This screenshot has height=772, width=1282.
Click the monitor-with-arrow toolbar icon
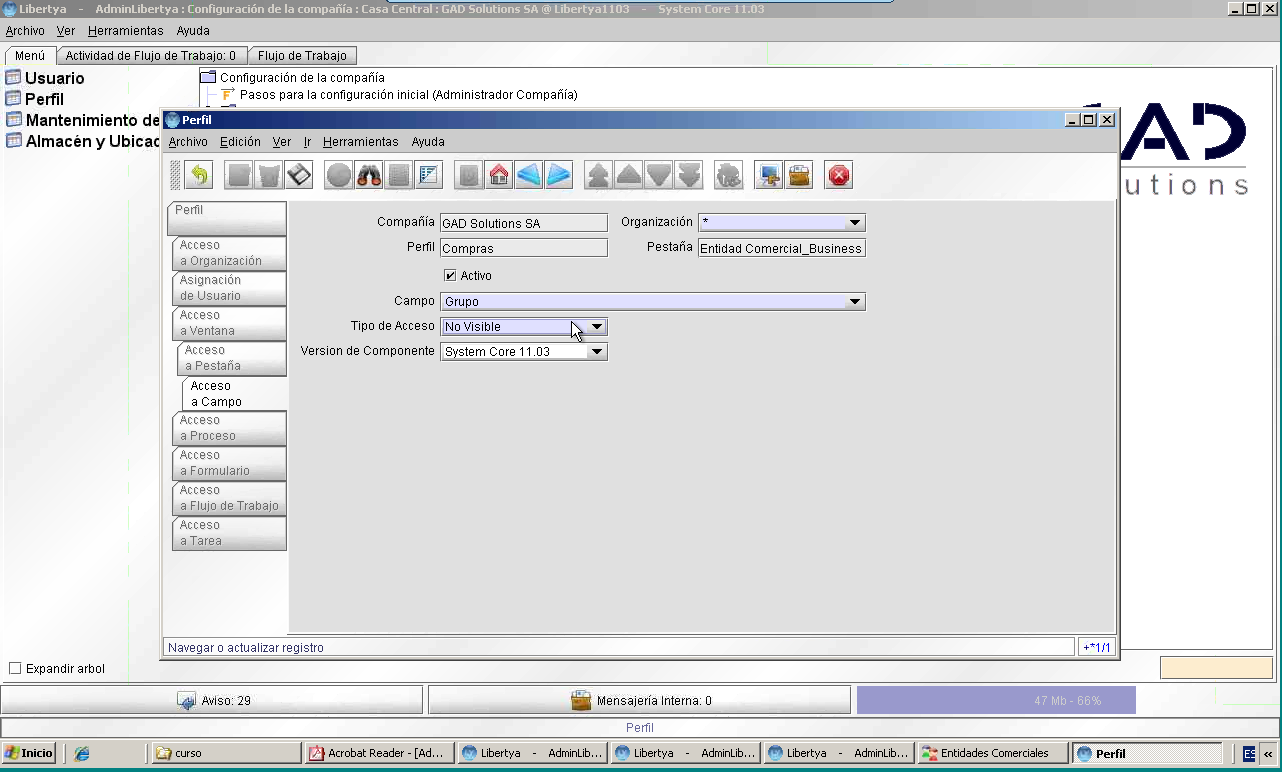point(769,176)
